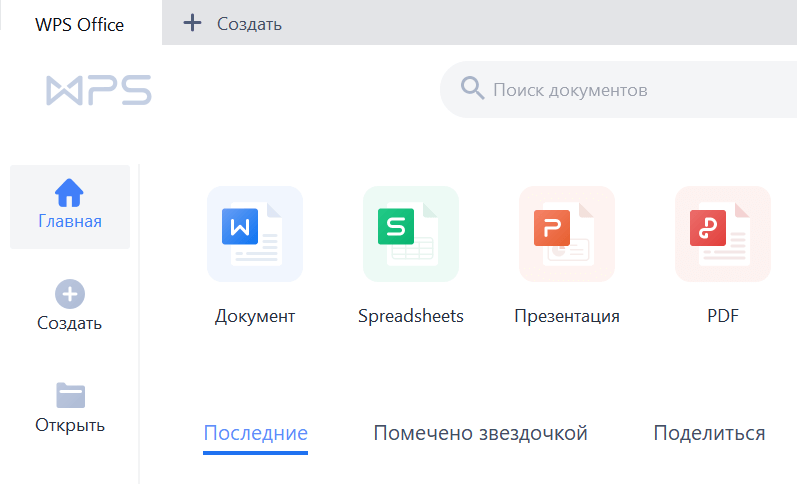Click the Главная sidebar label

pos(70,222)
